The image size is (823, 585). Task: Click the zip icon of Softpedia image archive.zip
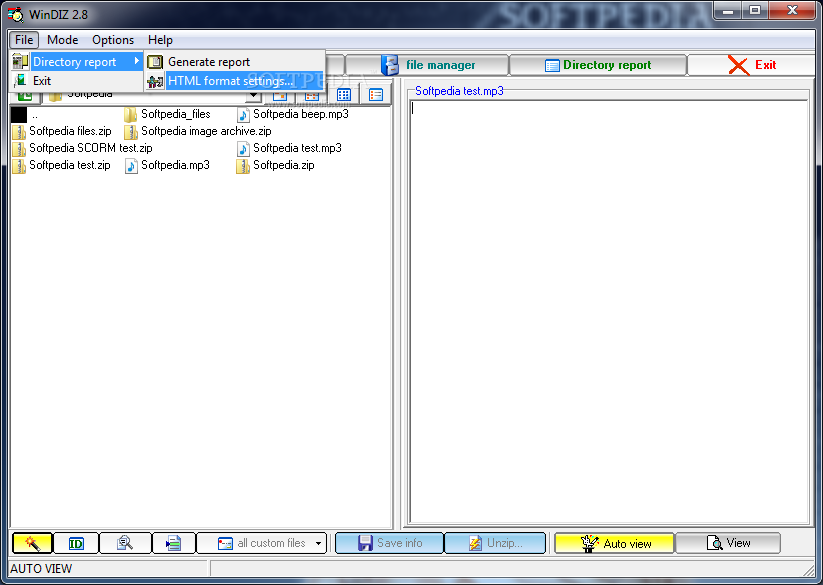coord(131,132)
